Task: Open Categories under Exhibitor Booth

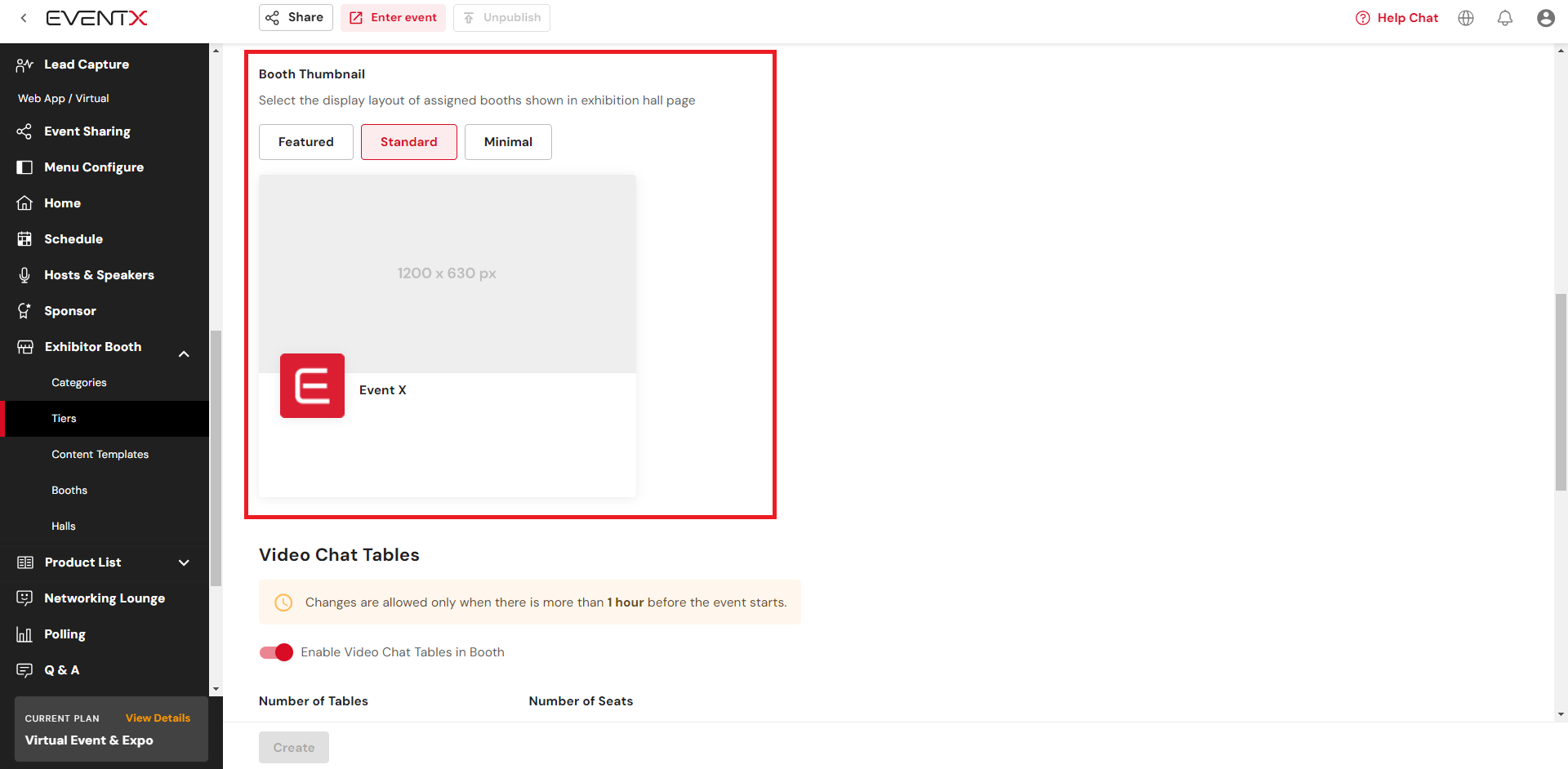Action: tap(79, 383)
